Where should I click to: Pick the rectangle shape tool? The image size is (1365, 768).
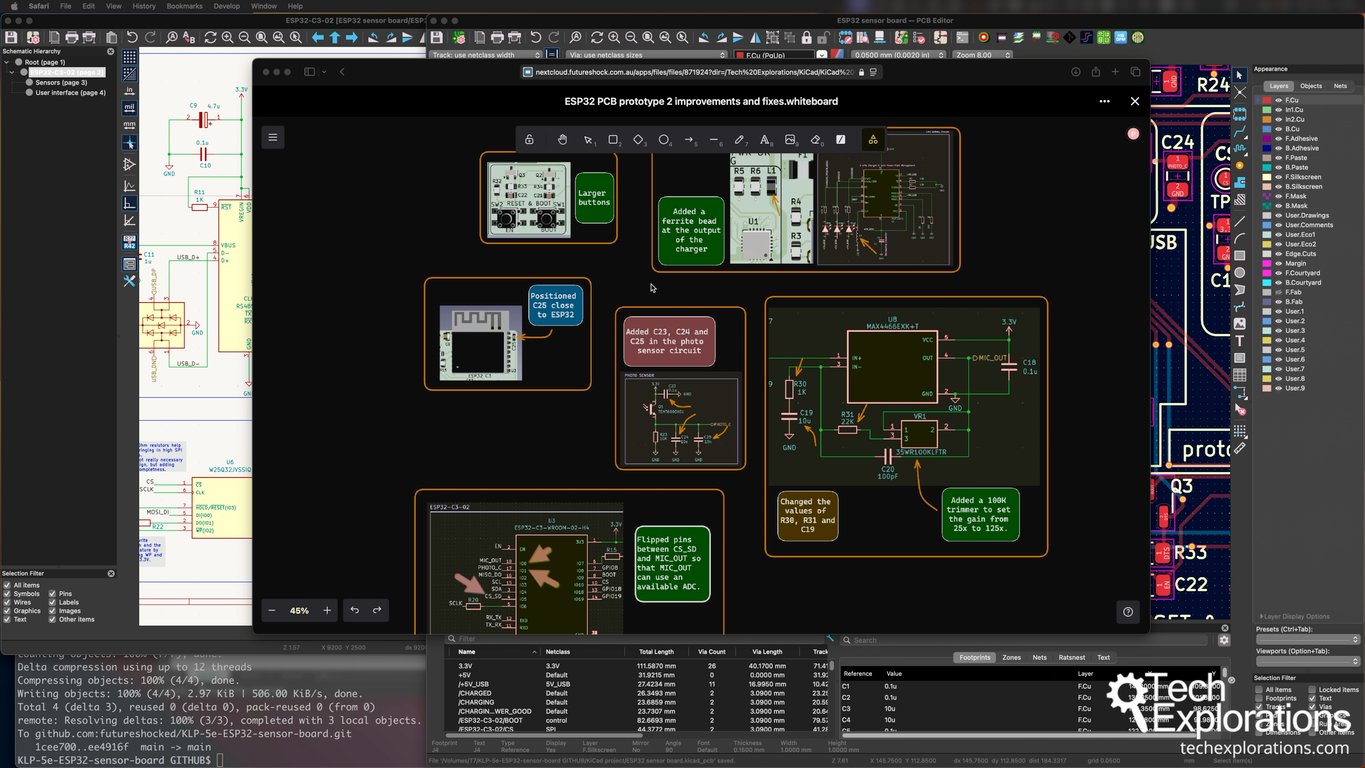tap(613, 140)
